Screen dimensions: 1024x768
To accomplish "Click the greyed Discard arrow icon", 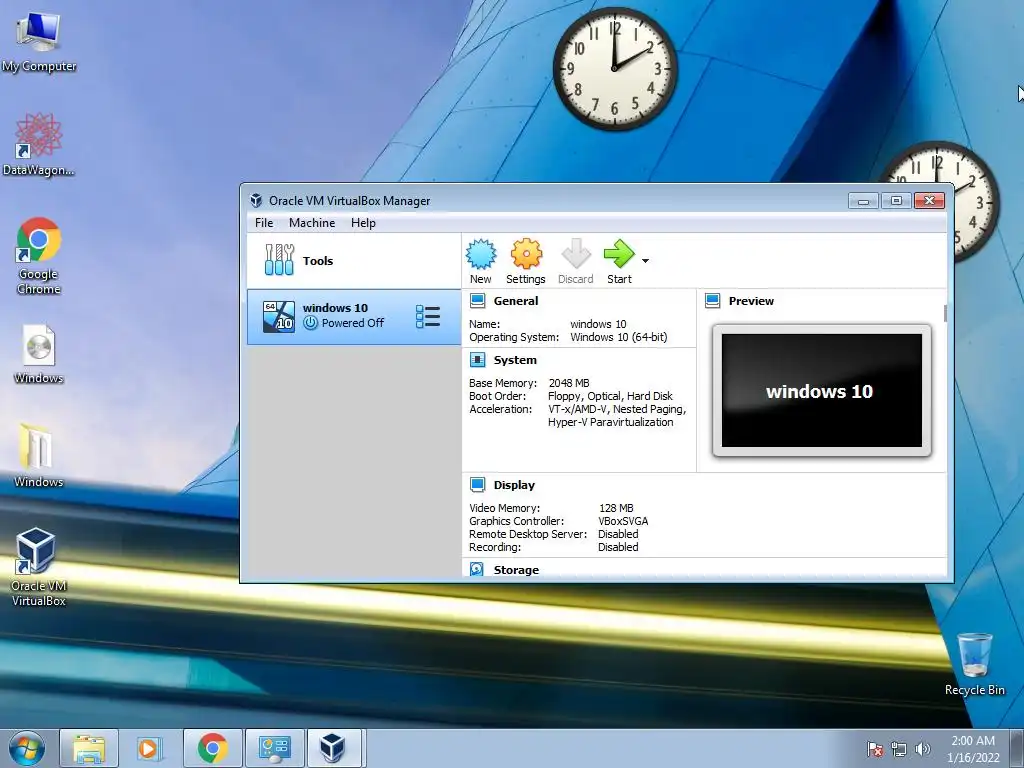I will click(x=575, y=254).
